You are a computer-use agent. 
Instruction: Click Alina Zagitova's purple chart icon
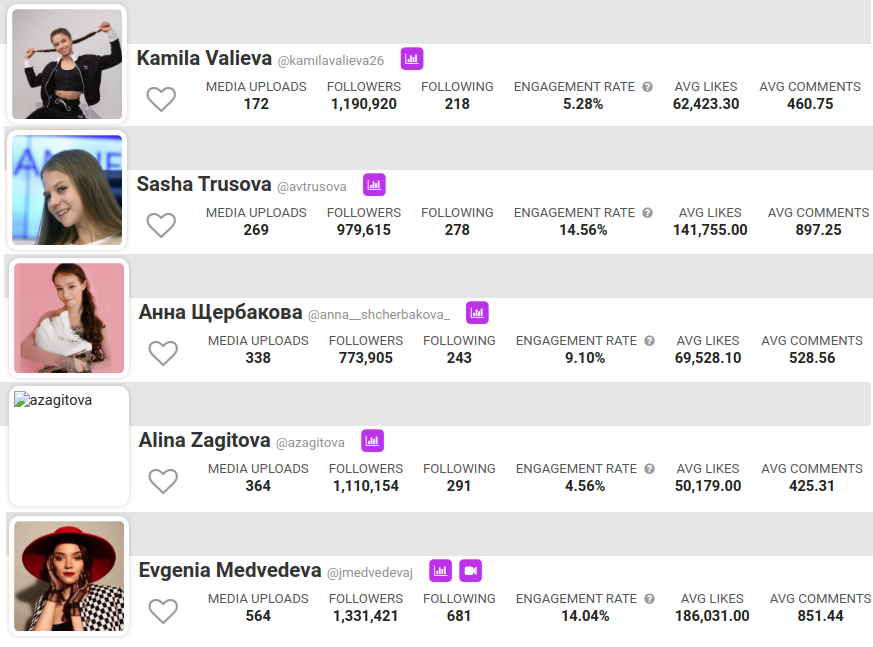tap(372, 441)
